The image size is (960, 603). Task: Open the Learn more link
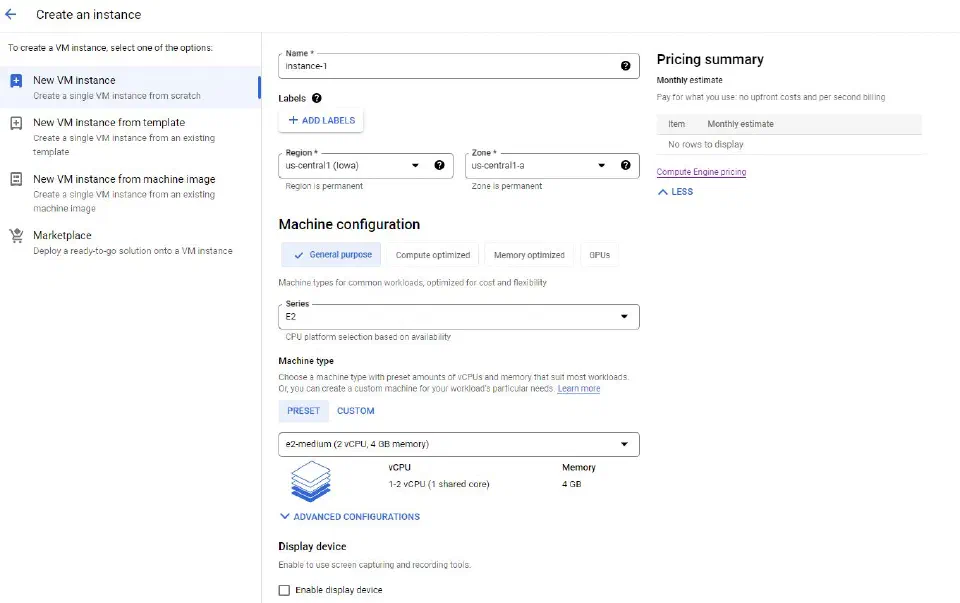579,389
